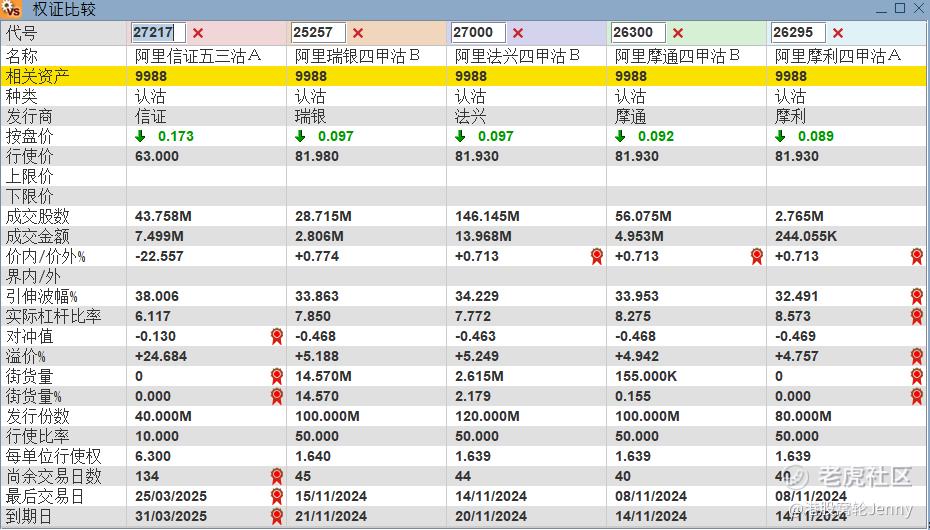The height and width of the screenshot is (530, 930).
Task: Click the red ribbon badge beside 25/03/2025
Action: 277,496
